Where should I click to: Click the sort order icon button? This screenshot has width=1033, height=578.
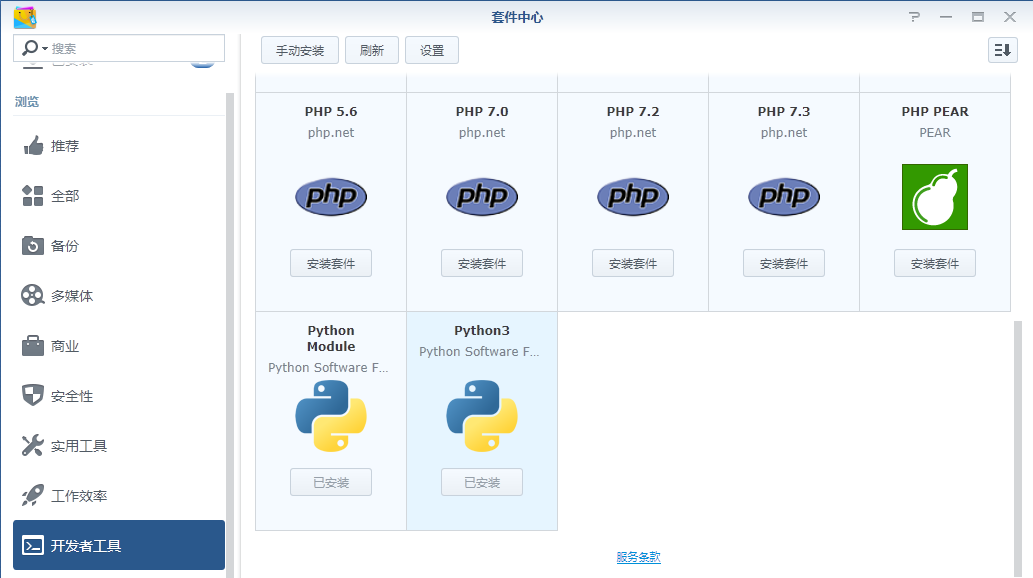coord(1002,50)
